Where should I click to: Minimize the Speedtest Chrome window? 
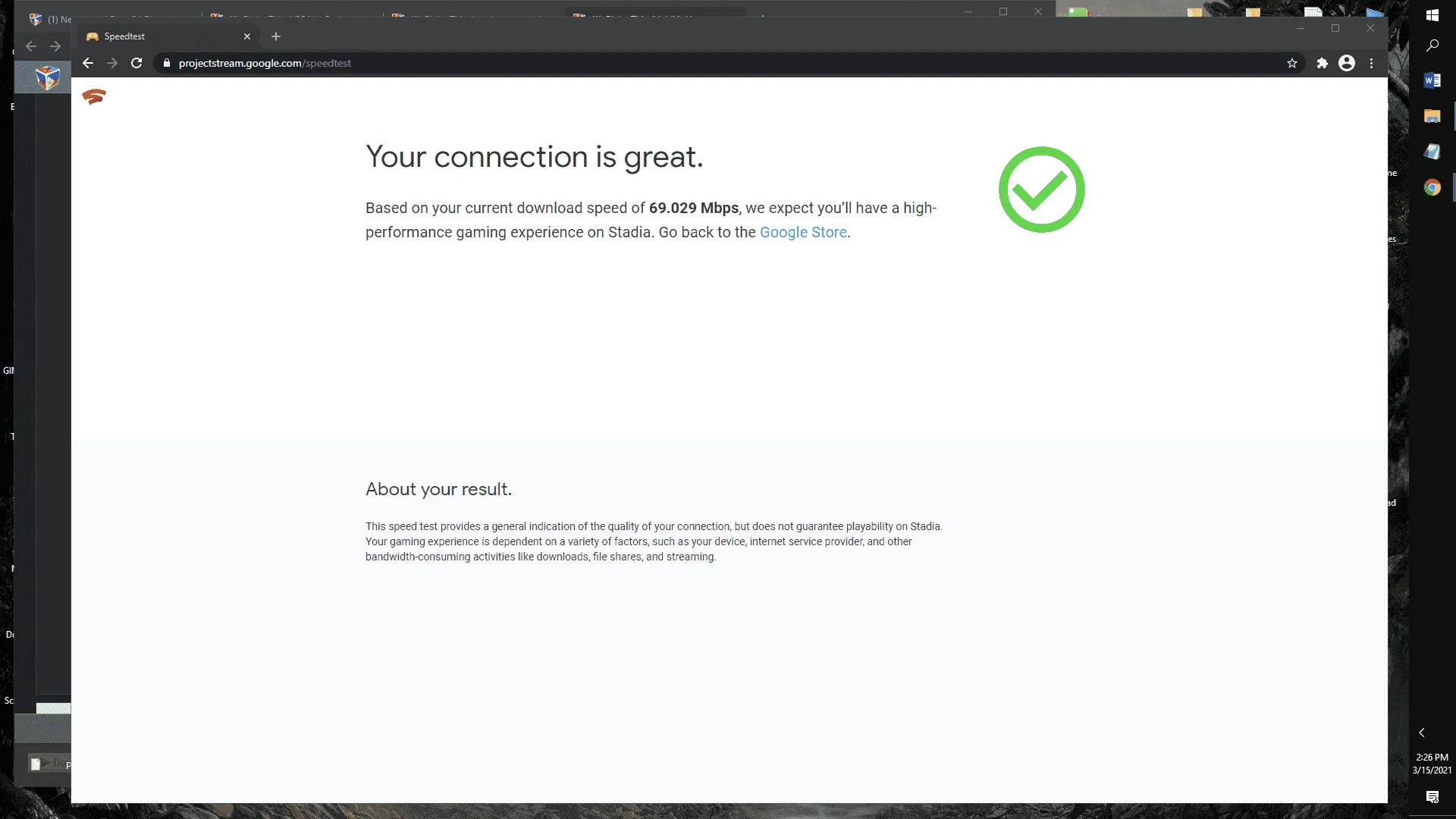tap(1301, 29)
